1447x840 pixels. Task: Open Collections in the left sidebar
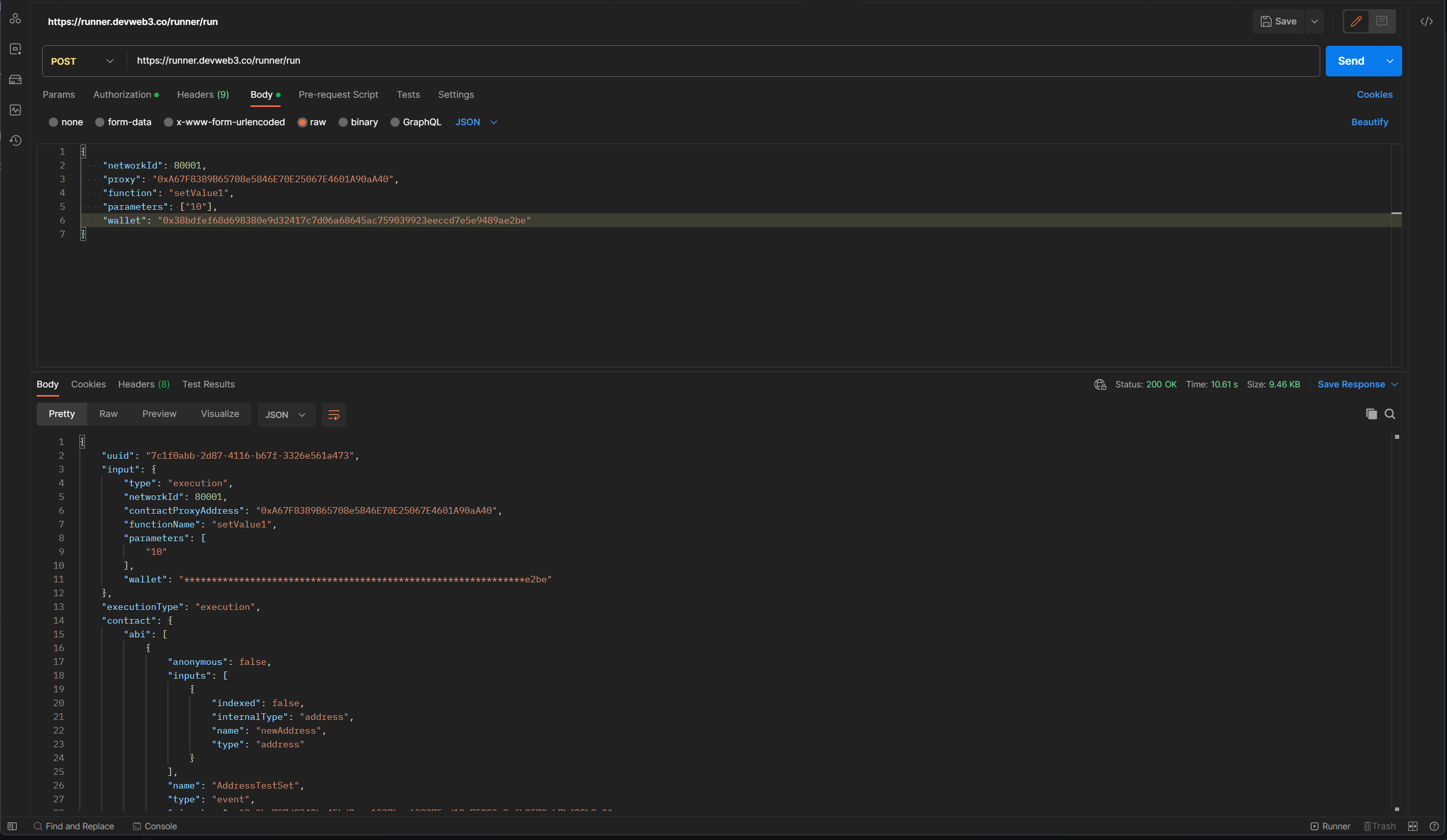click(15, 18)
